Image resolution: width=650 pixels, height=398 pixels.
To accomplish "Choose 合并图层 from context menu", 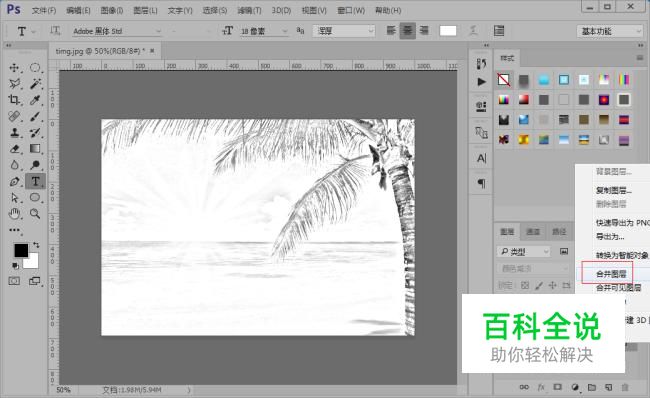I will coord(611,274).
